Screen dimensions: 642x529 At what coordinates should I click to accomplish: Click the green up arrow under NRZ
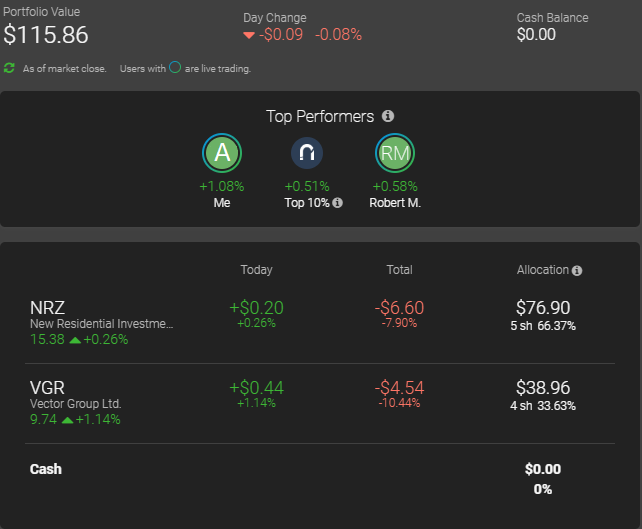[67, 339]
